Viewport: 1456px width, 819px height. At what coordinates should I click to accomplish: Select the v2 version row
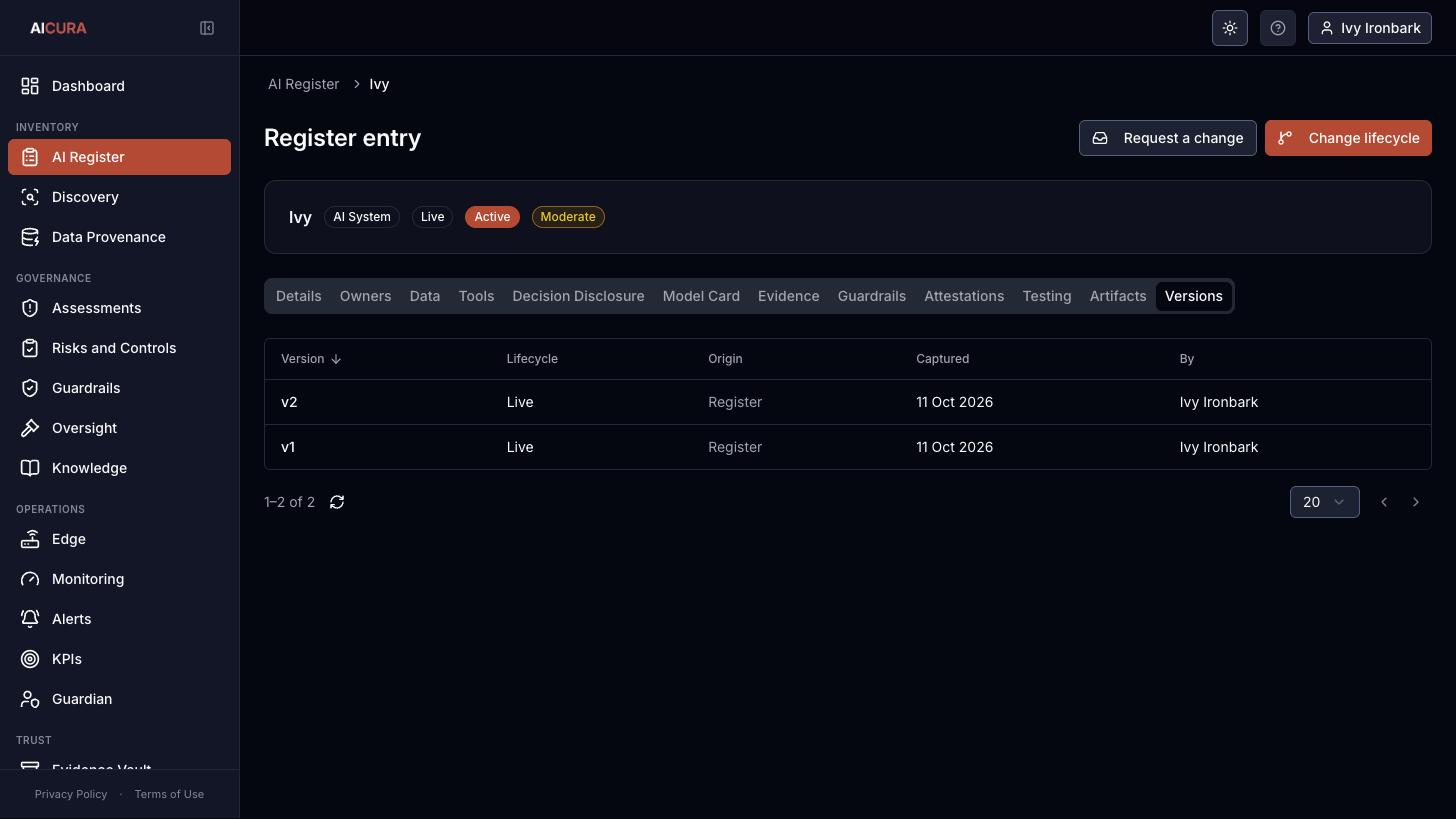click(848, 402)
